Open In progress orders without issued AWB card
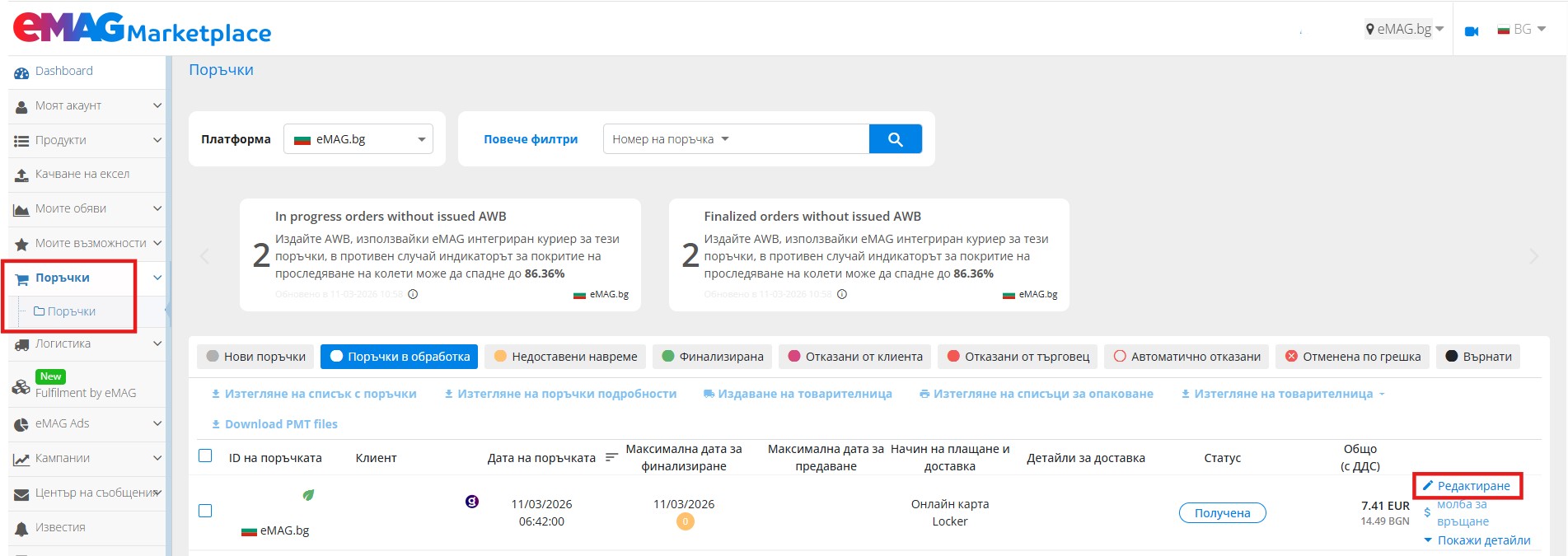The height and width of the screenshot is (556, 1568). point(440,255)
